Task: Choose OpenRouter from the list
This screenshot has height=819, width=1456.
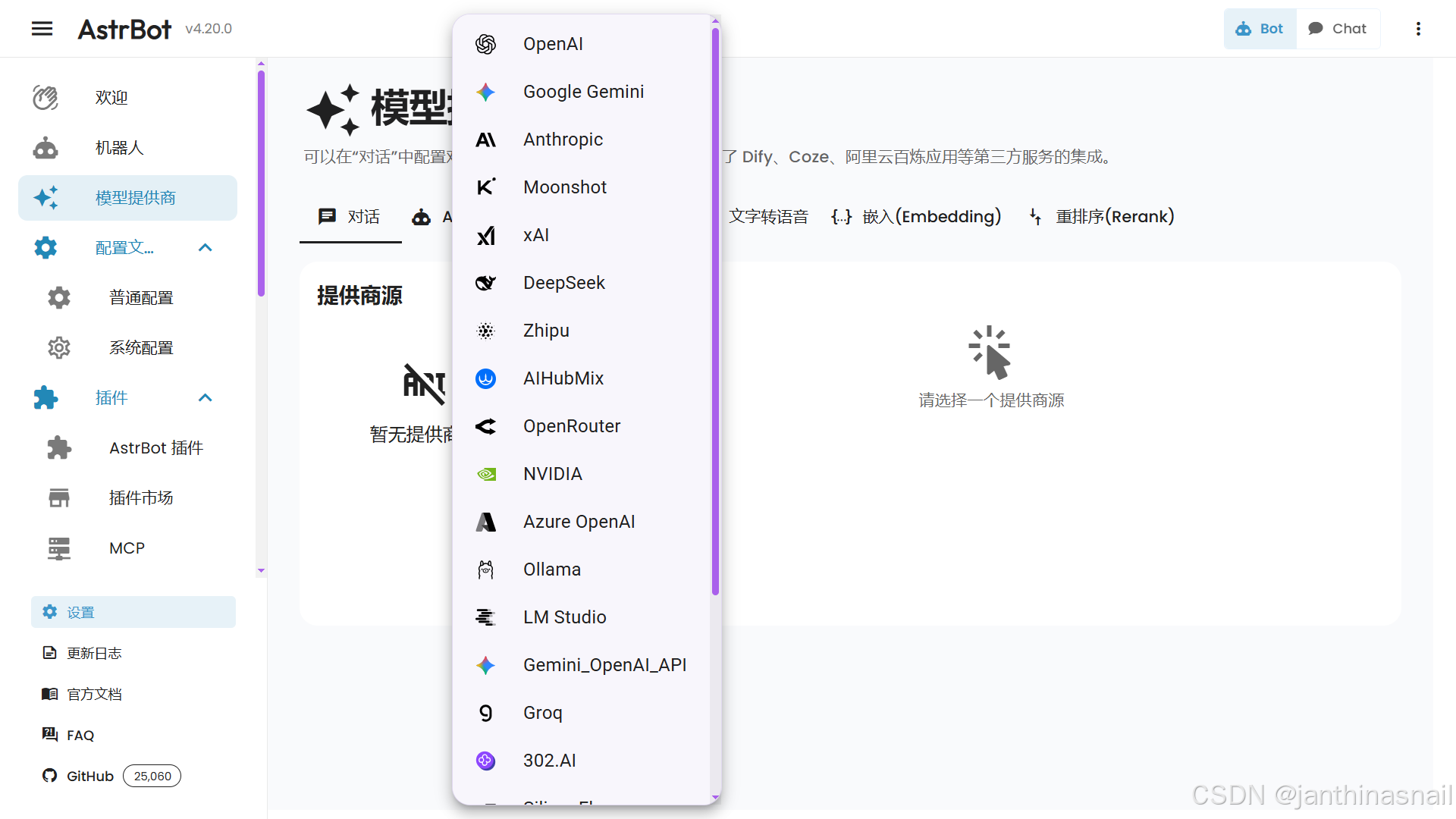Action: [x=581, y=426]
